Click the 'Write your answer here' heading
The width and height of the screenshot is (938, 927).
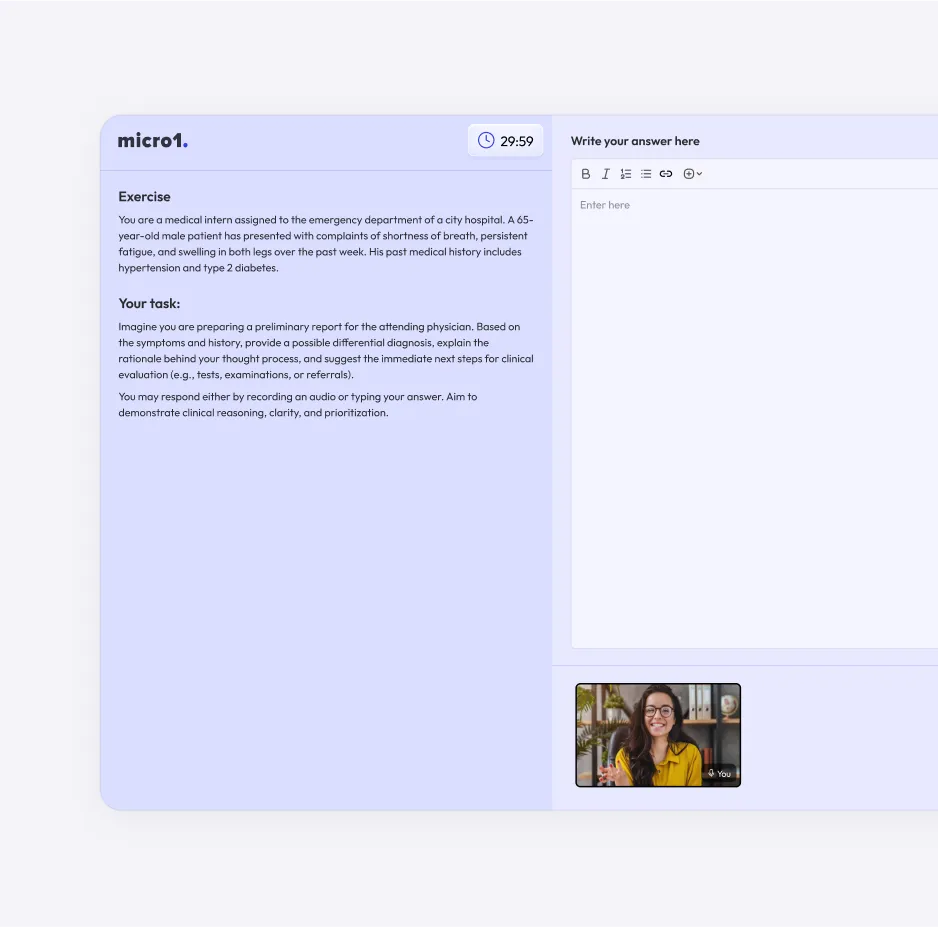635,141
